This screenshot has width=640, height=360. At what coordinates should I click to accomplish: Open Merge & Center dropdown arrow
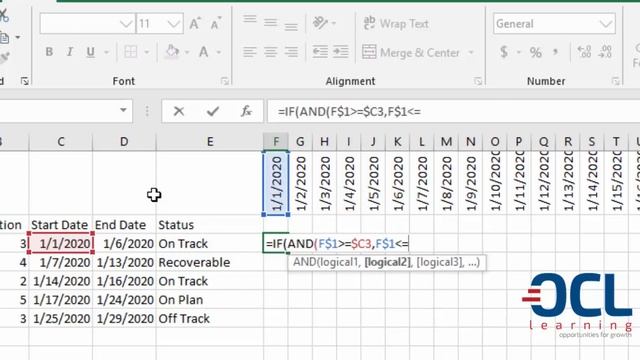(471, 53)
